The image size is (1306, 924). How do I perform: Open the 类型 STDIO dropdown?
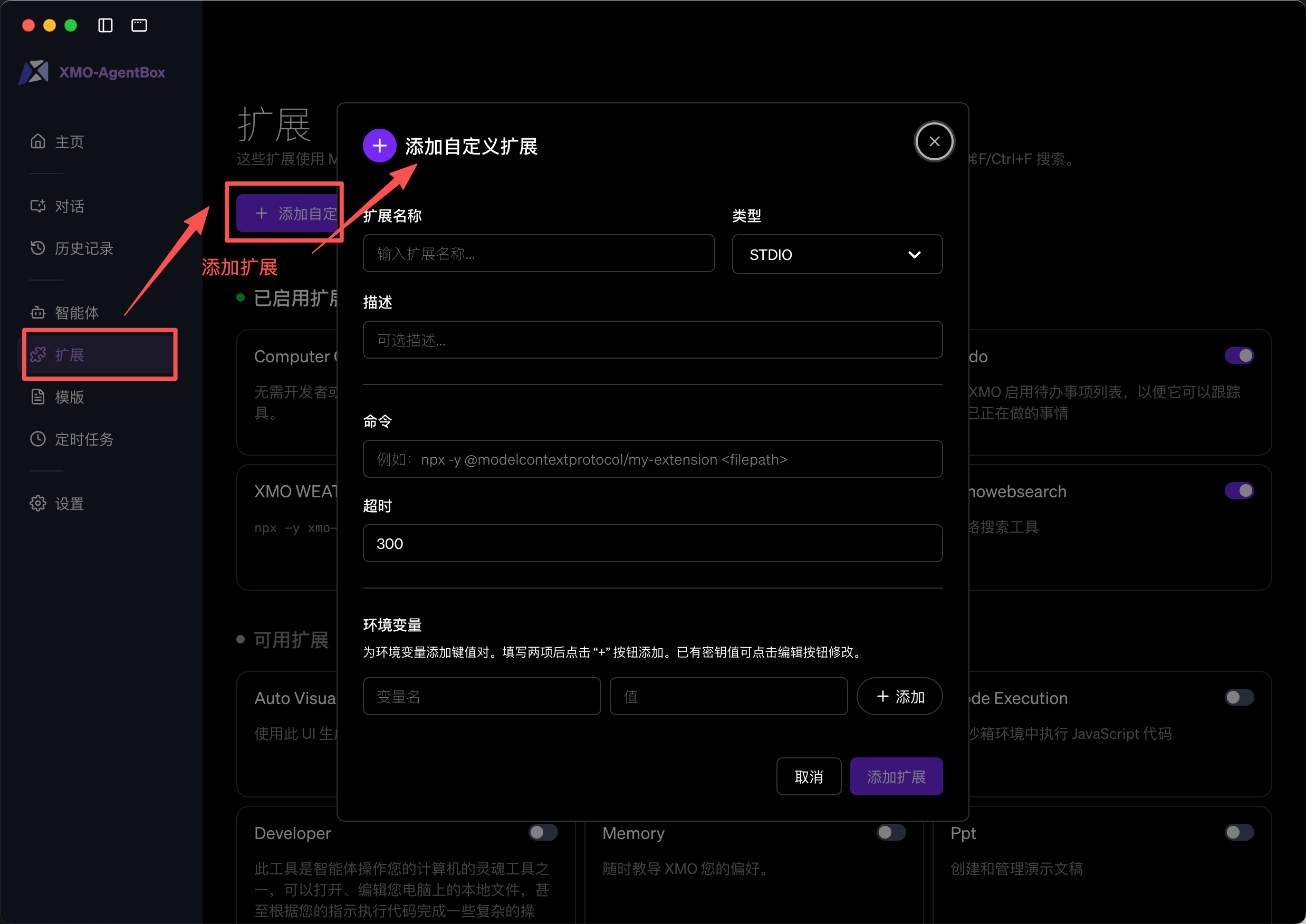(x=837, y=254)
